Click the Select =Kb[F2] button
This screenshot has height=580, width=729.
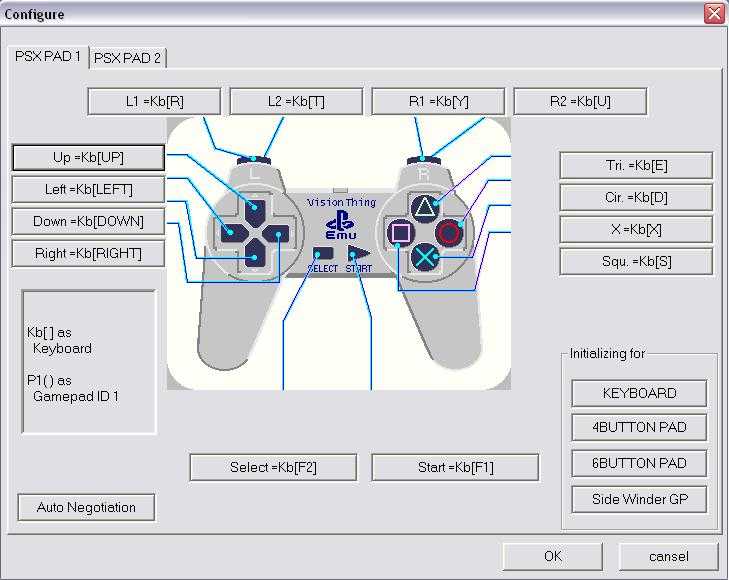point(273,468)
